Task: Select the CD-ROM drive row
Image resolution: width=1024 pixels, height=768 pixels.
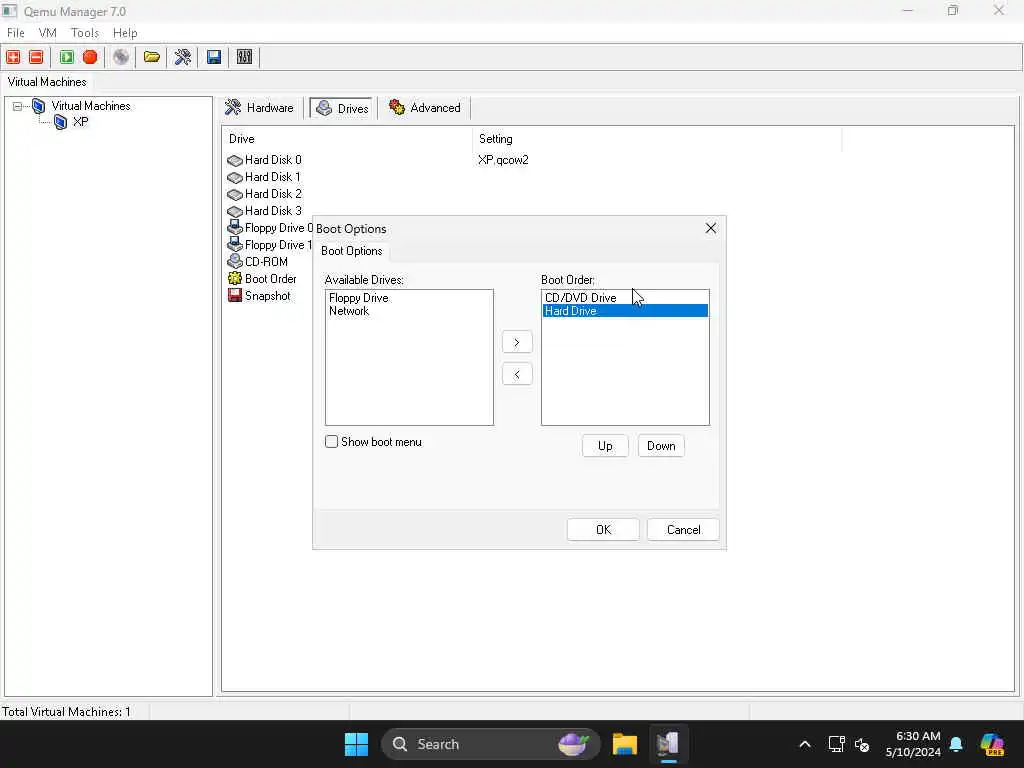Action: pyautogui.click(x=258, y=261)
